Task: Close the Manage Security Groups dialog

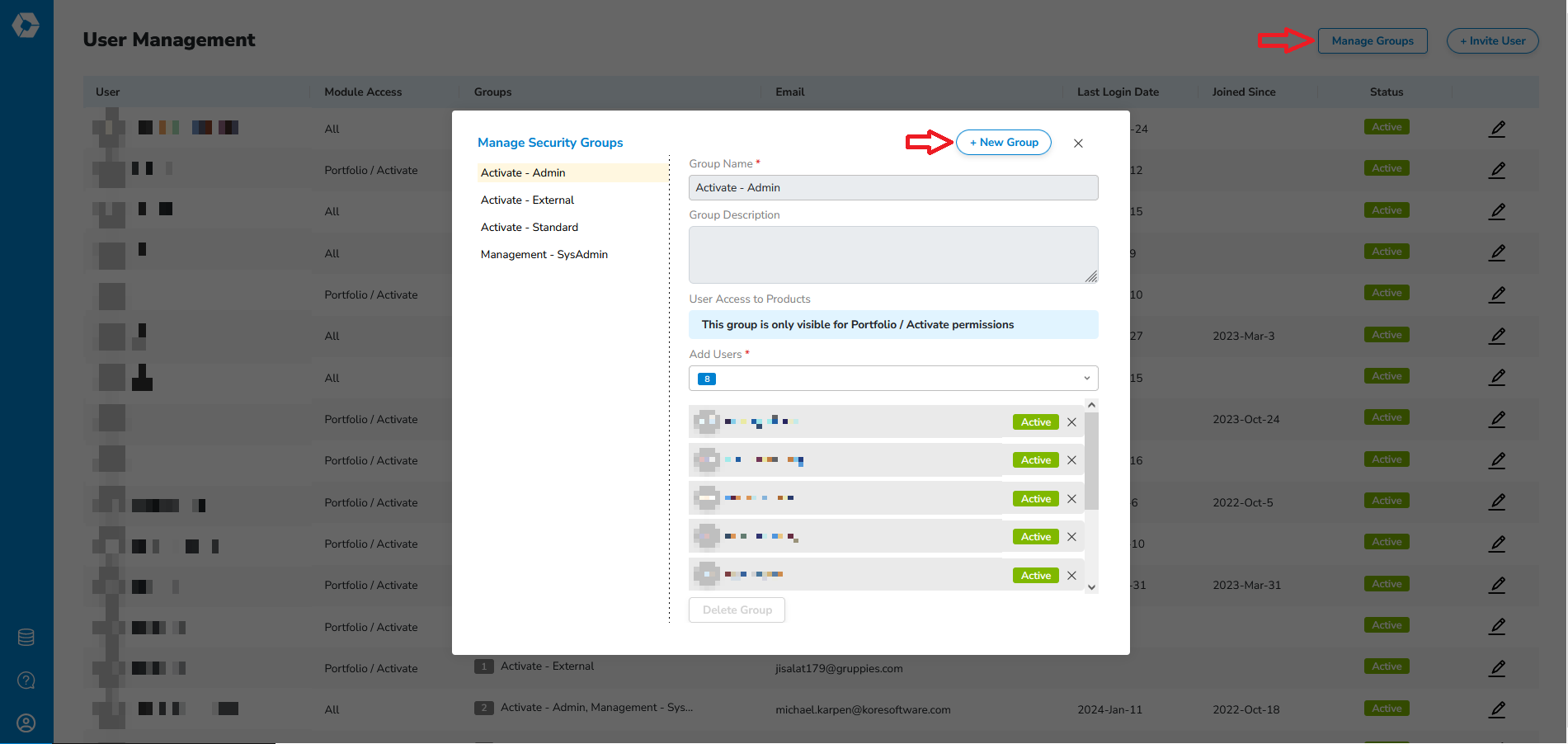Action: pos(1078,144)
